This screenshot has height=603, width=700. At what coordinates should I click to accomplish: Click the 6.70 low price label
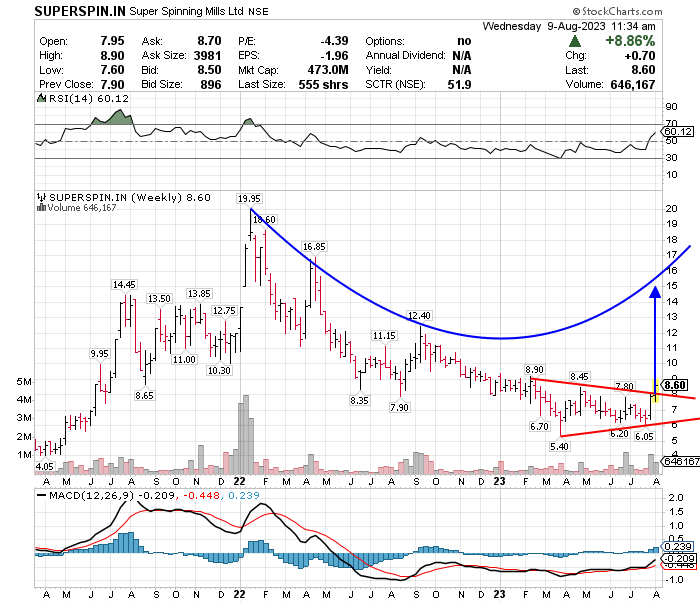click(x=539, y=427)
